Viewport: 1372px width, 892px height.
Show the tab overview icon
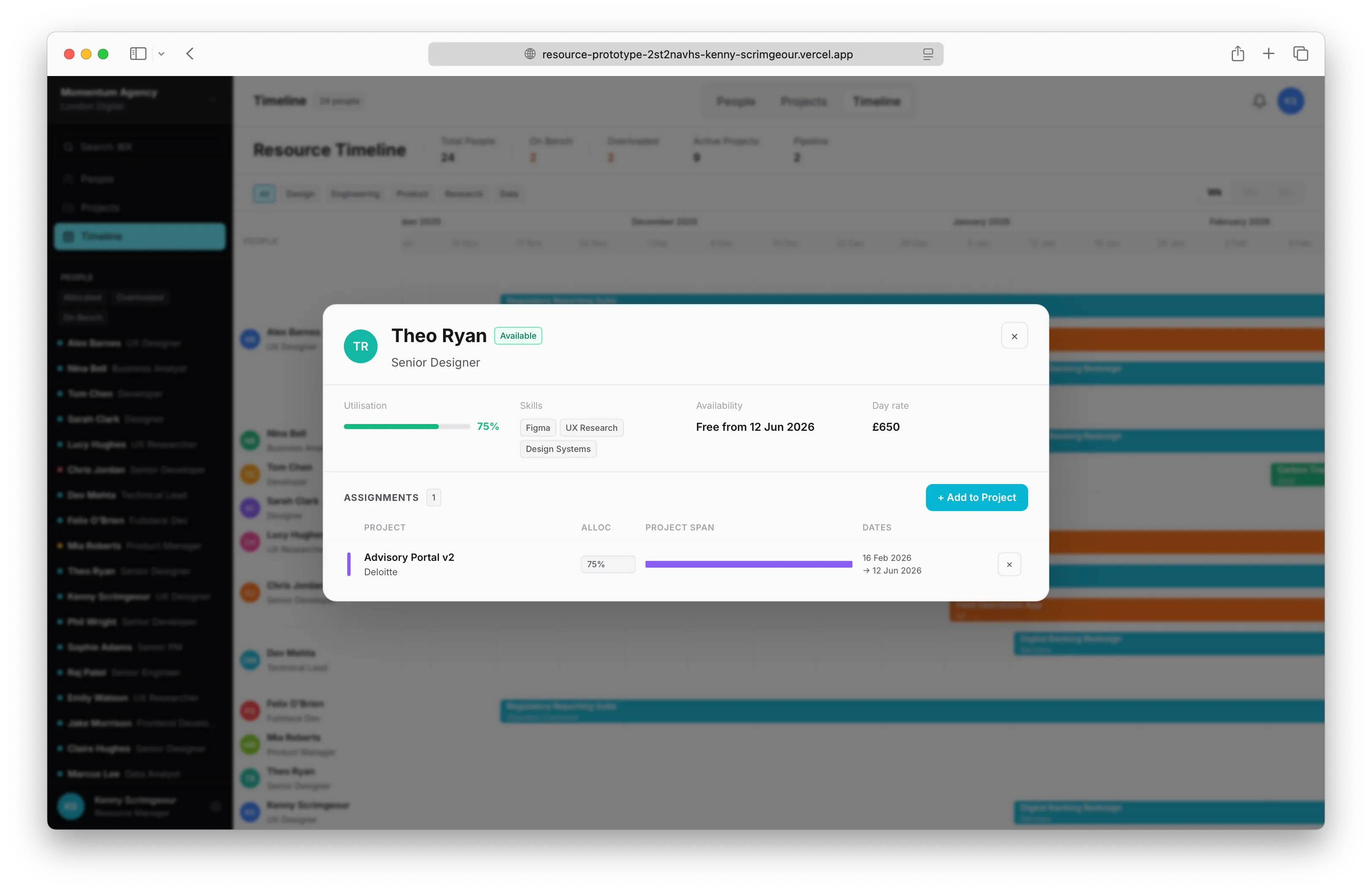[1301, 54]
